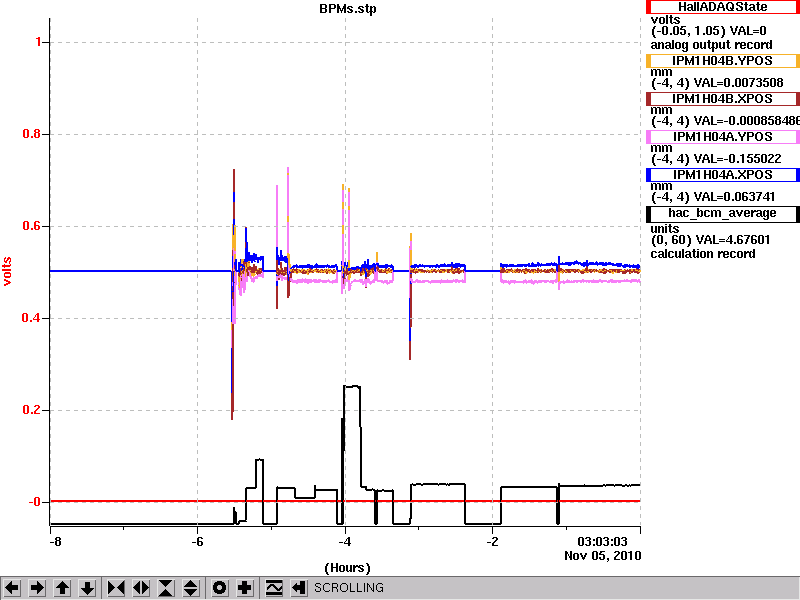Click the SCROLLING status label
This screenshot has height=600, width=800.
(x=348, y=588)
